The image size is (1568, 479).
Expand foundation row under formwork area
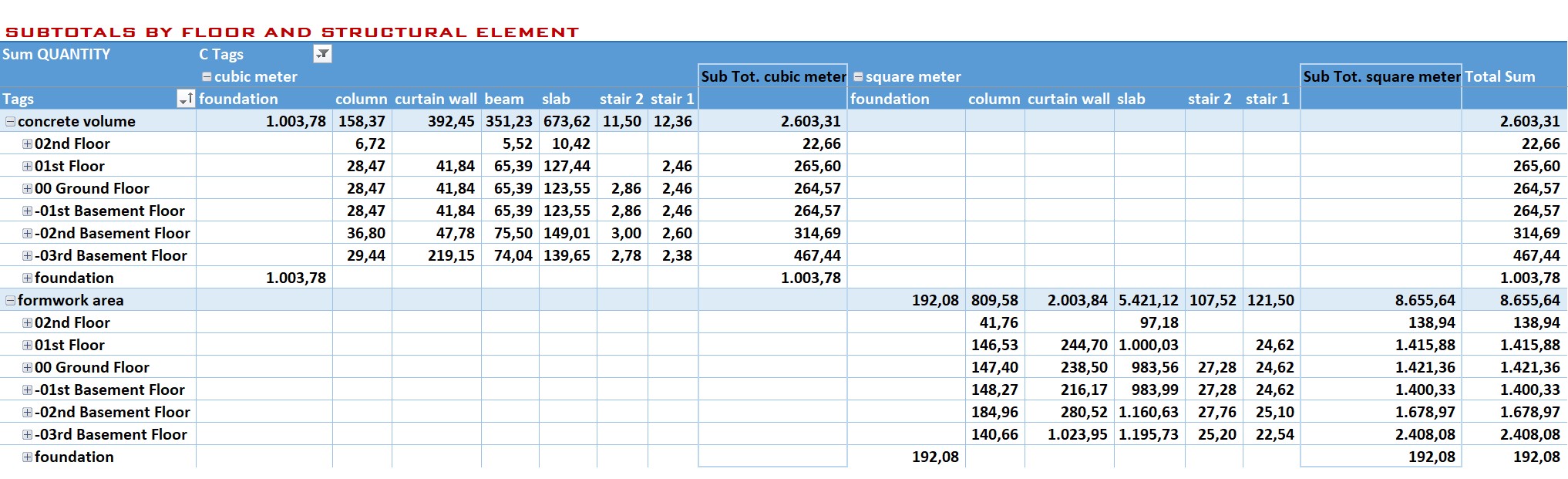pos(27,457)
